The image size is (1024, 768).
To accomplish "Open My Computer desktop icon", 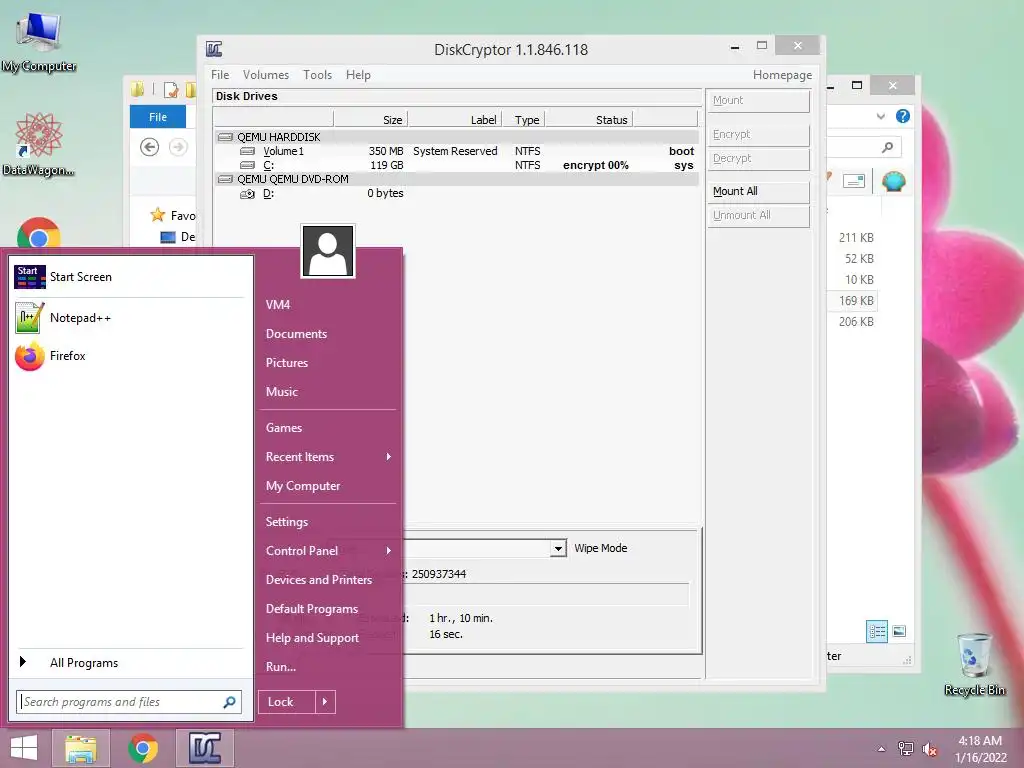I will click(39, 42).
